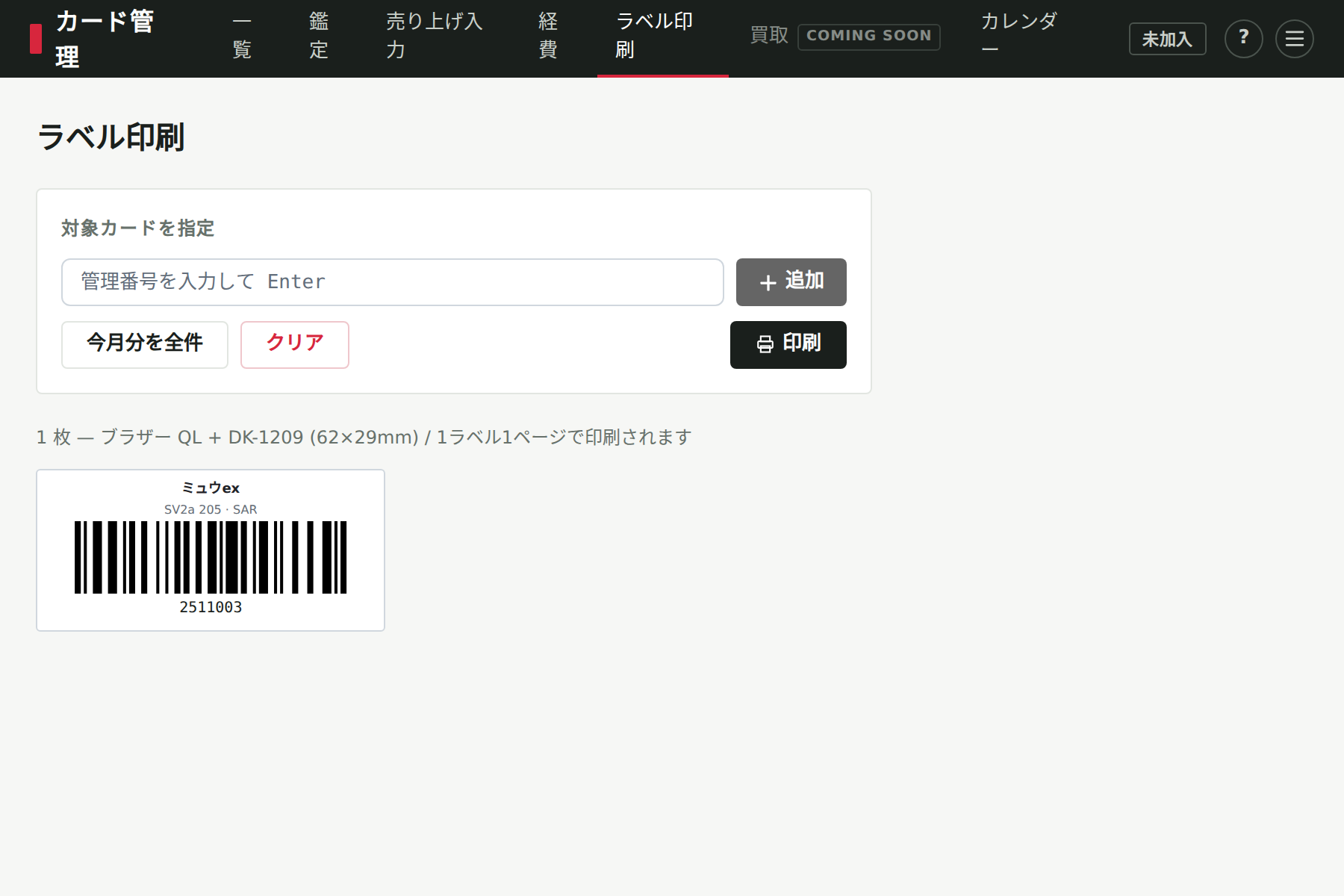Clear the list with クリア
The width and height of the screenshot is (1344, 896).
click(294, 344)
